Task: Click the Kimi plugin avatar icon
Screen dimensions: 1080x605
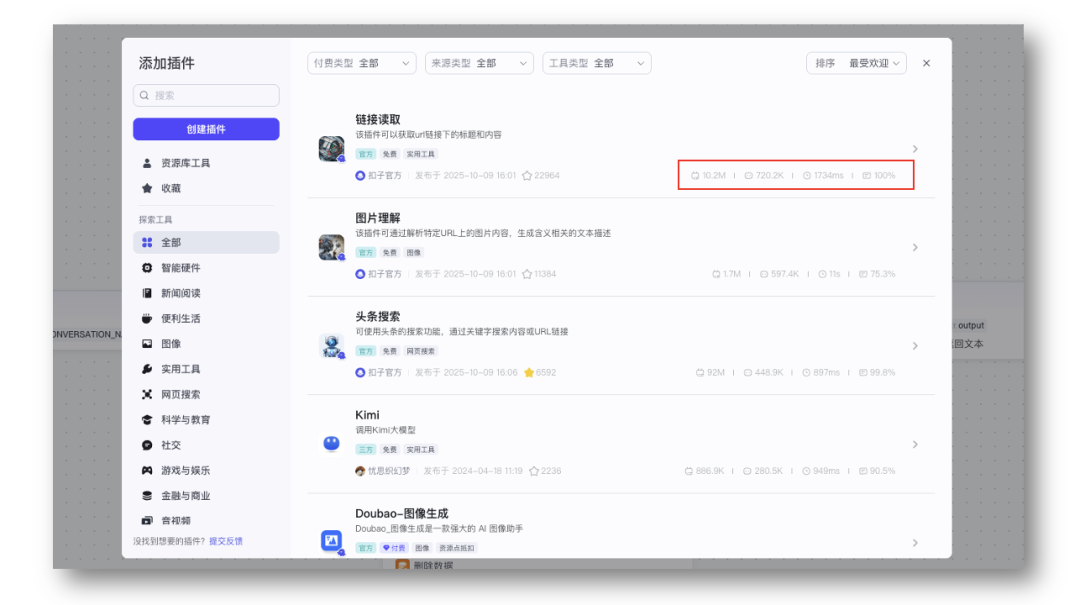Action: (x=331, y=444)
